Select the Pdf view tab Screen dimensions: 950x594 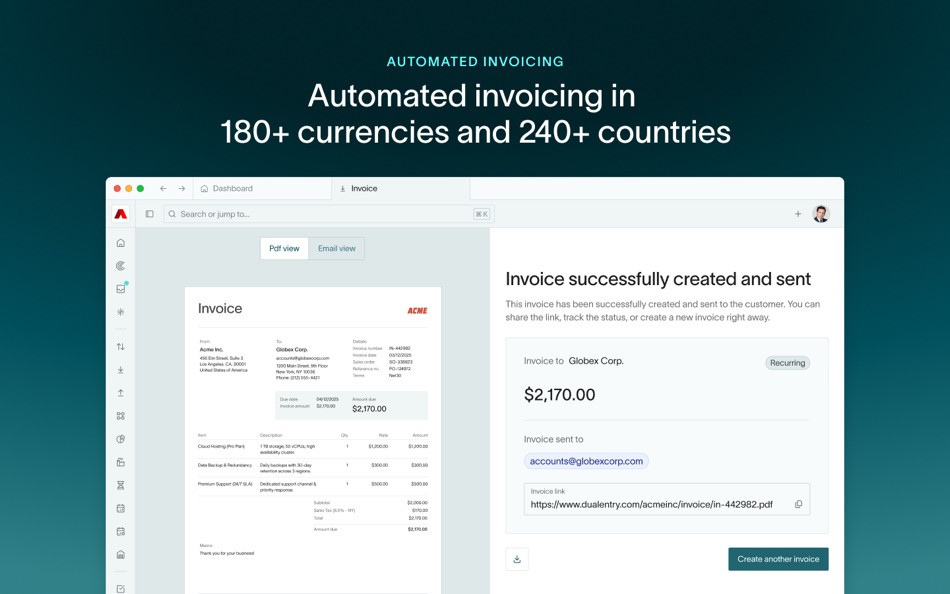tap(284, 249)
